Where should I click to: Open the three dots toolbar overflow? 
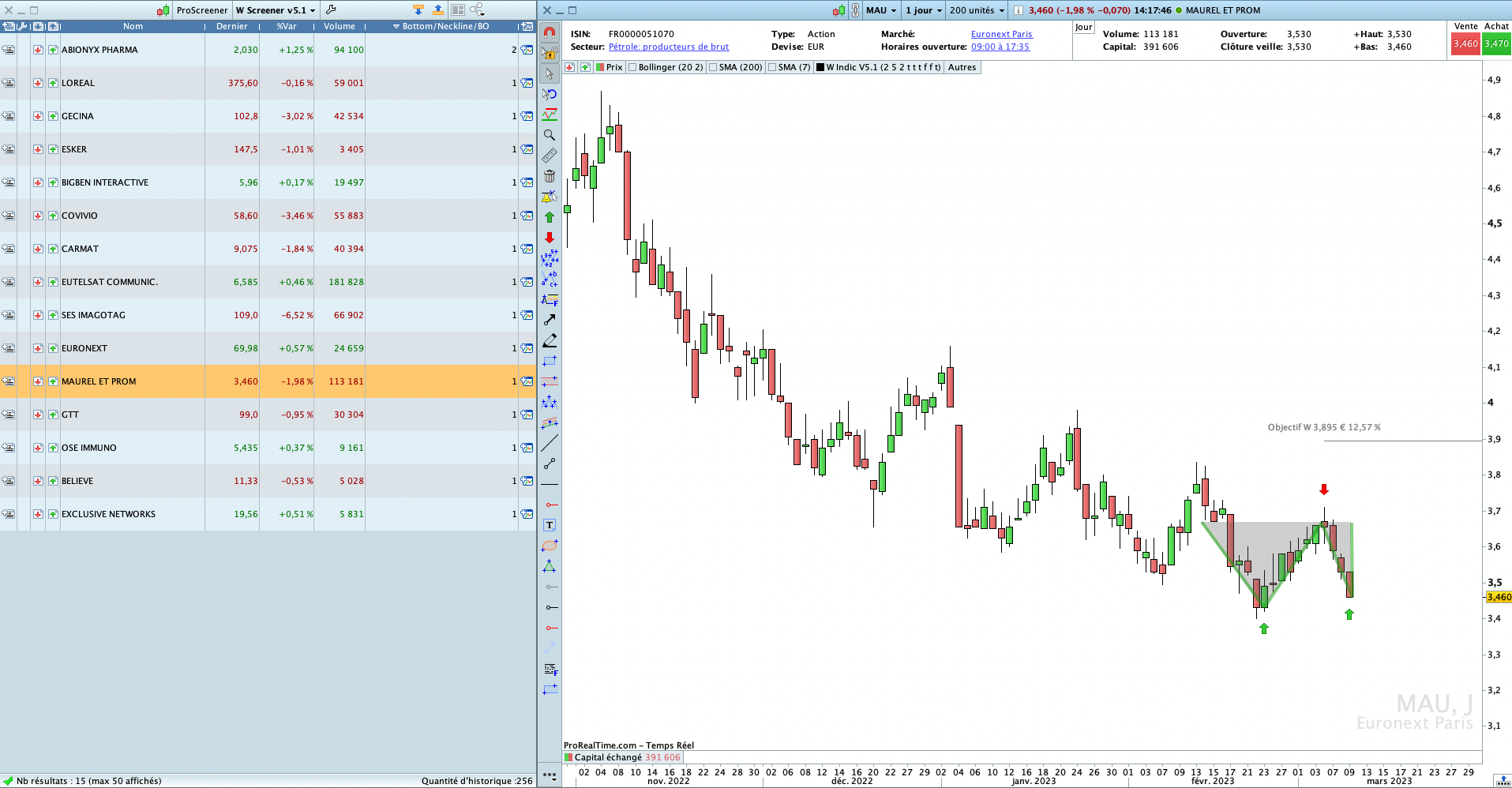[x=550, y=775]
